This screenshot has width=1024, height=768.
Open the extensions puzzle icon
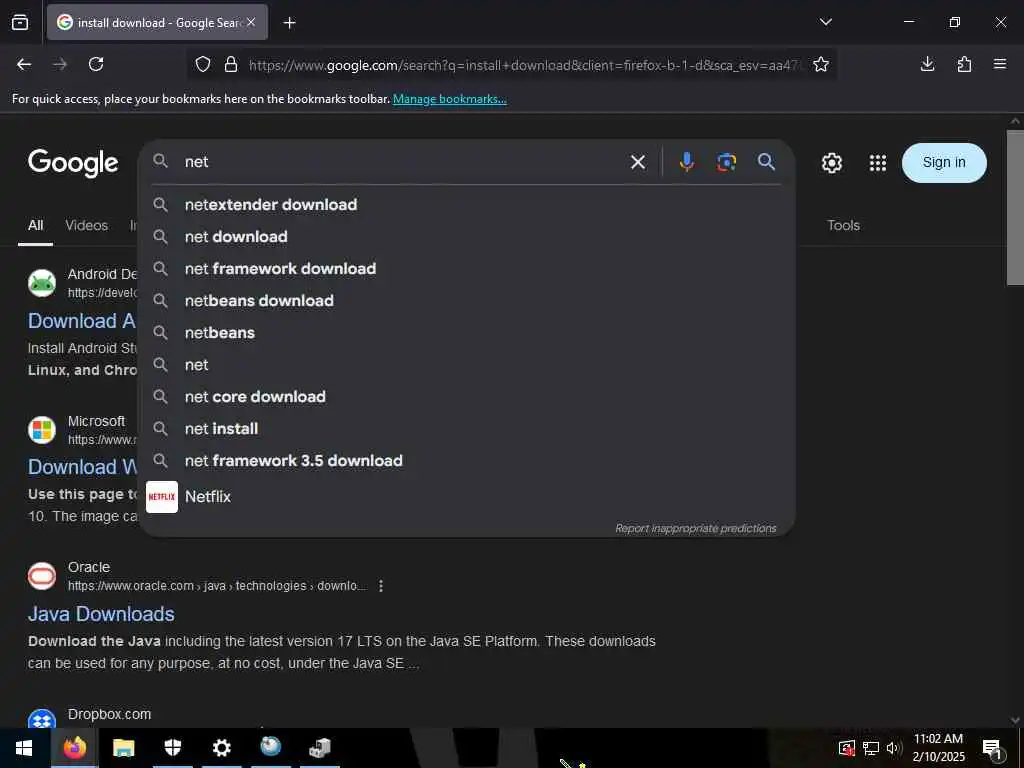964,64
